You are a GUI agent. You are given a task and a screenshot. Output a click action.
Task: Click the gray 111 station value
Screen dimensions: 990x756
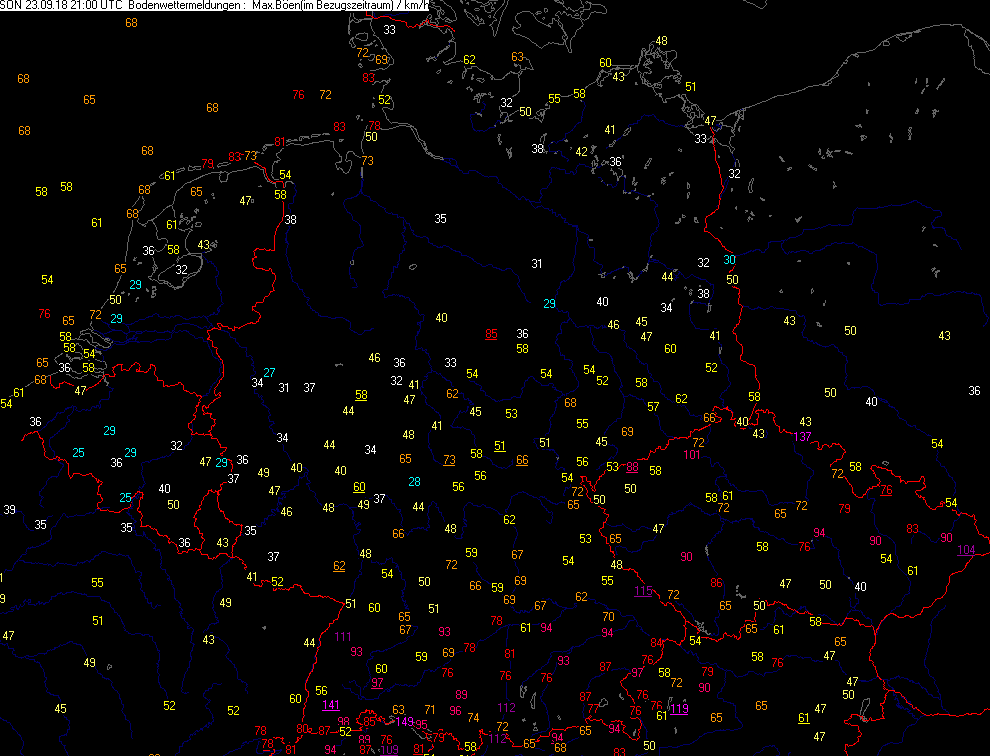(344, 637)
